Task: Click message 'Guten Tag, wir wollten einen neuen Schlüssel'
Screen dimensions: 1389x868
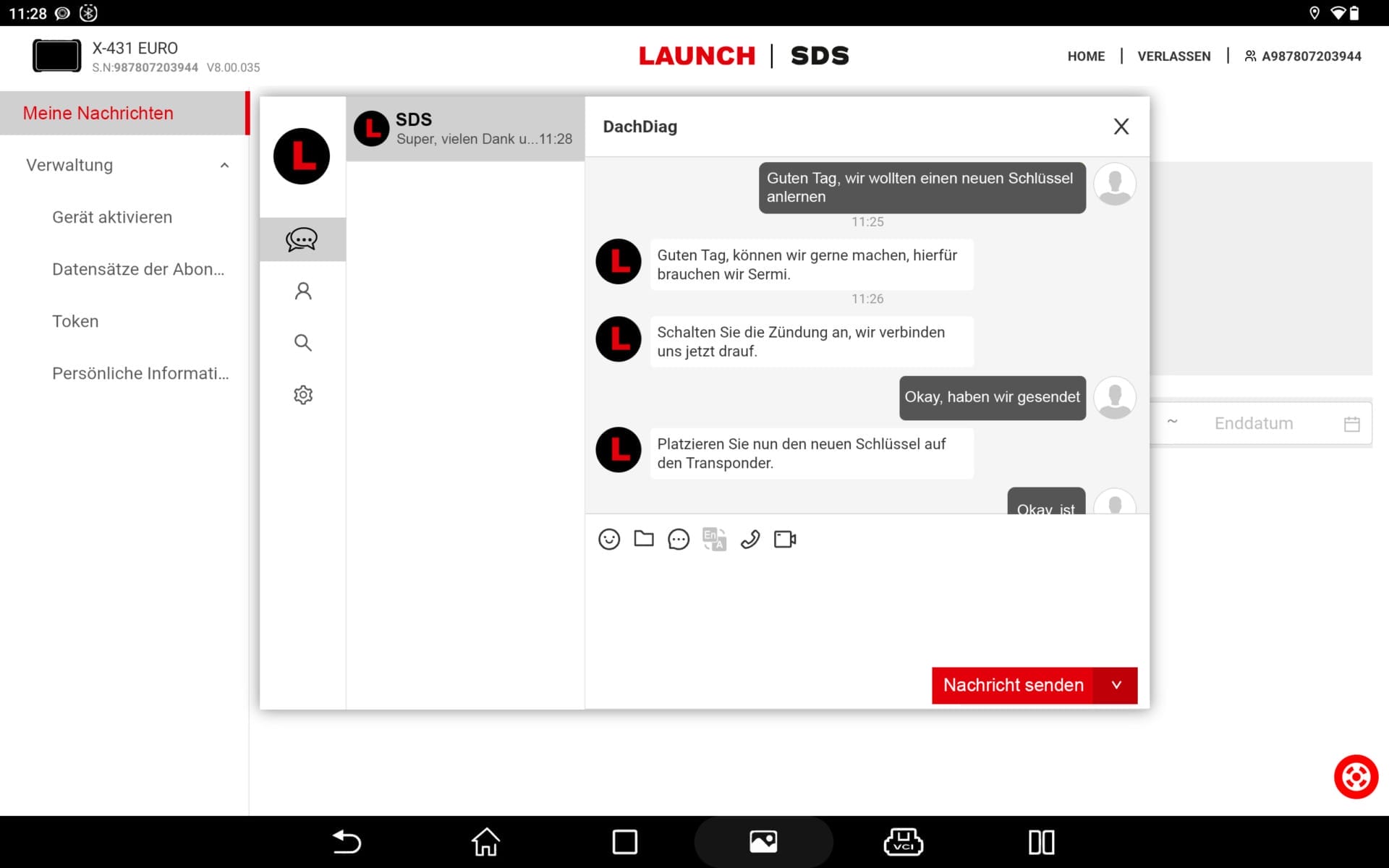Action: click(x=922, y=187)
